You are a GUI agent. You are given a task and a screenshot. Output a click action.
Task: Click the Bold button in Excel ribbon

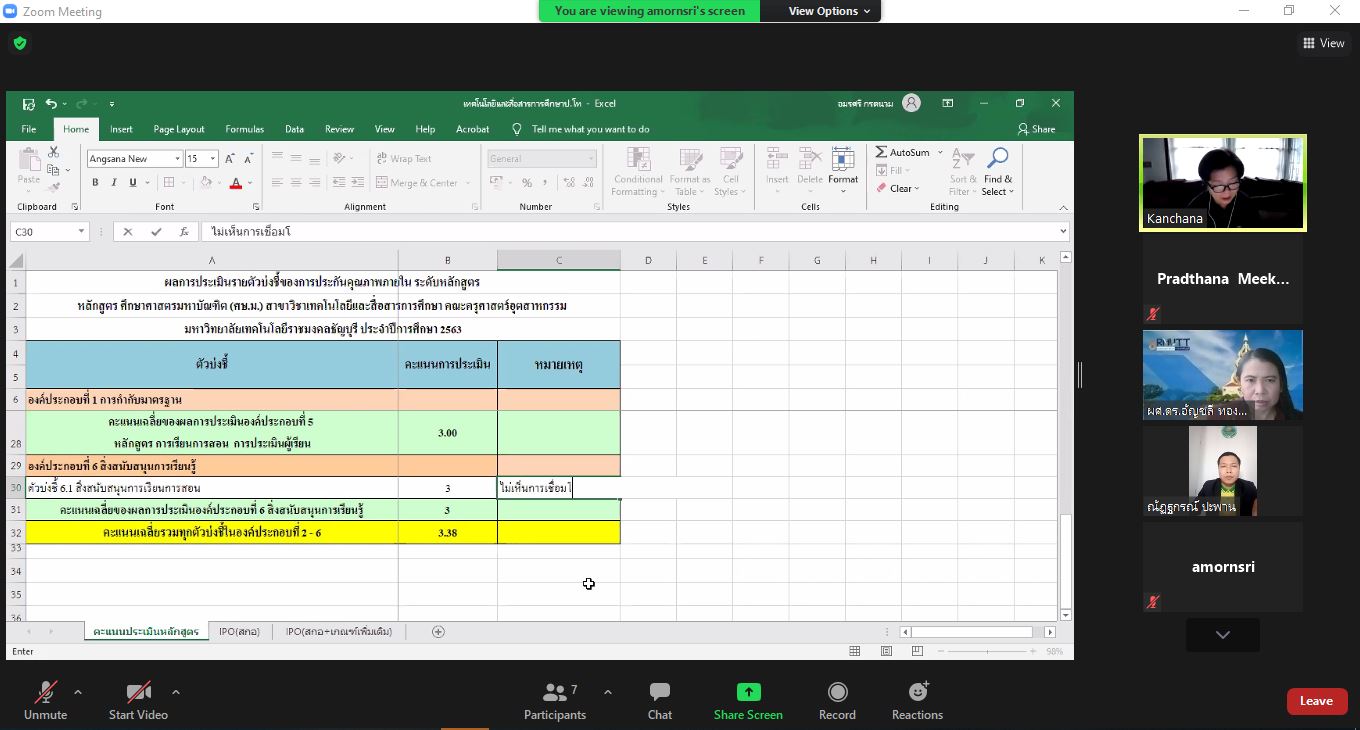[95, 183]
